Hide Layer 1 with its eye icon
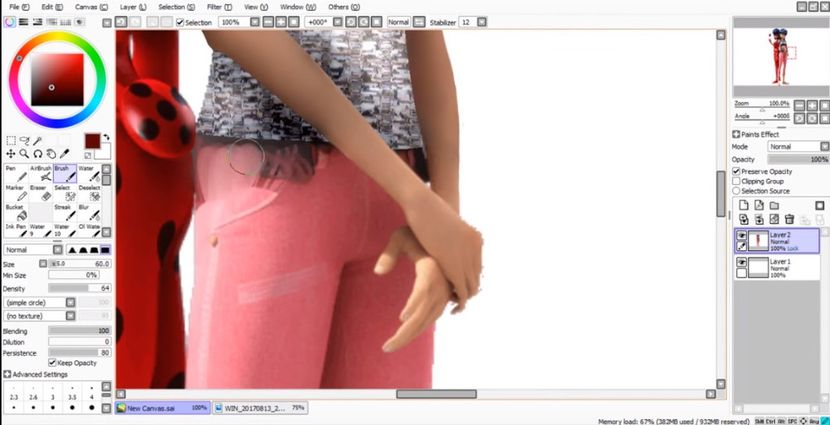 742,262
